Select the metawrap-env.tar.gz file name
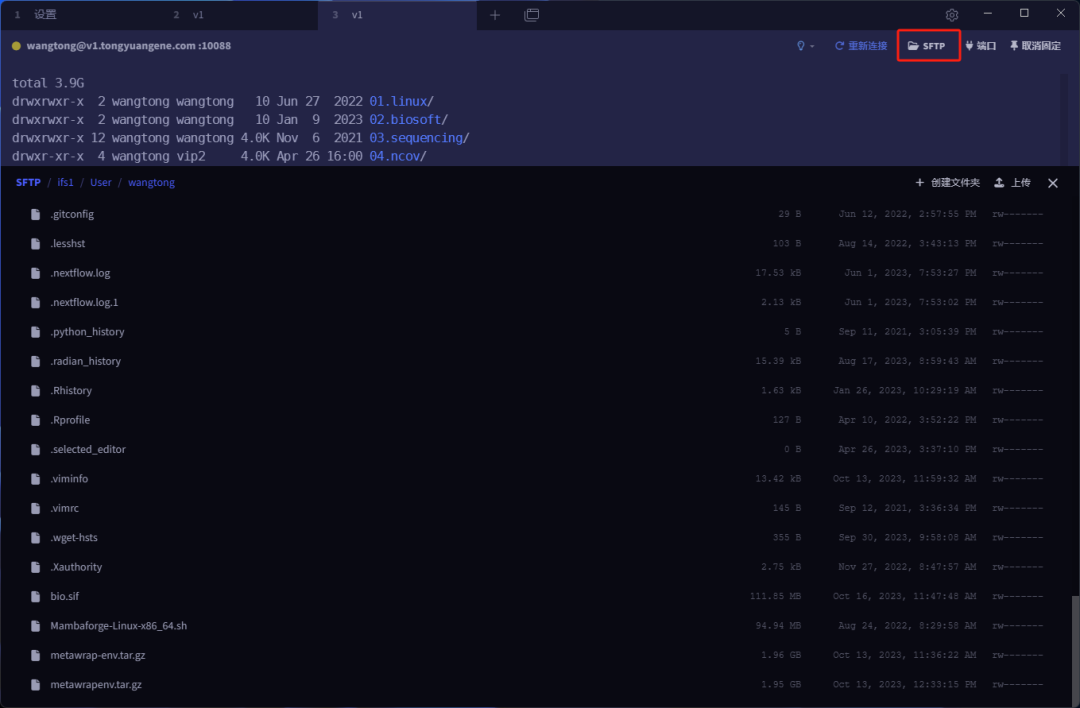Viewport: 1080px width, 708px height. point(98,655)
